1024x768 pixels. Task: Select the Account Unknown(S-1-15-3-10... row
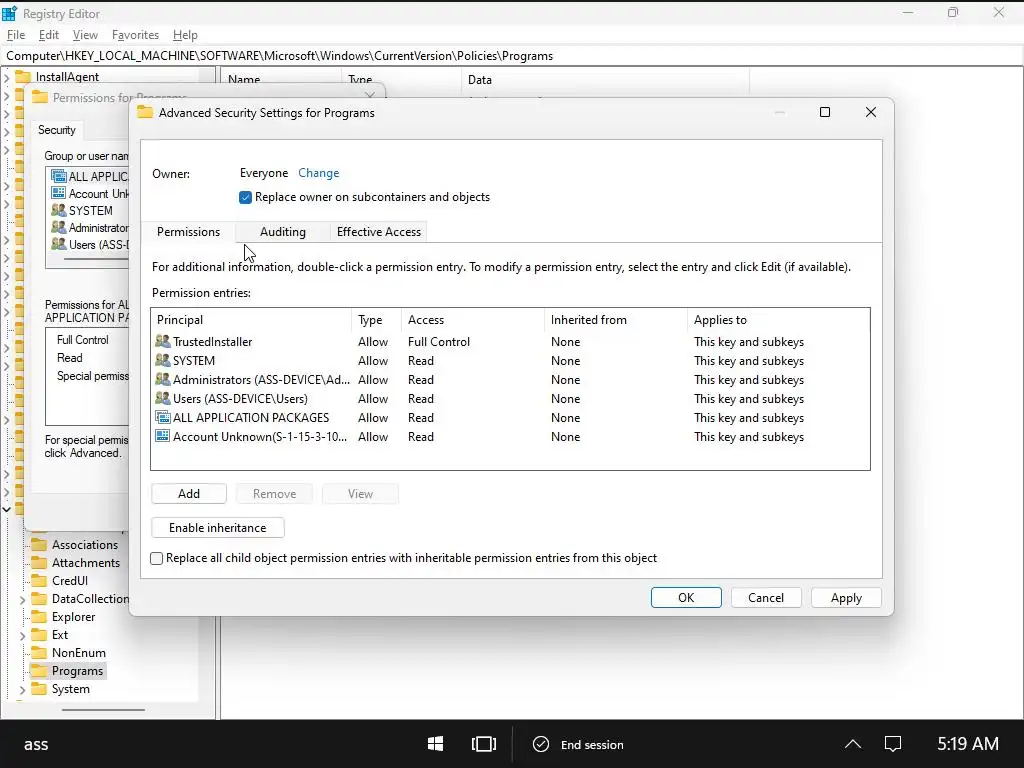tap(510, 436)
